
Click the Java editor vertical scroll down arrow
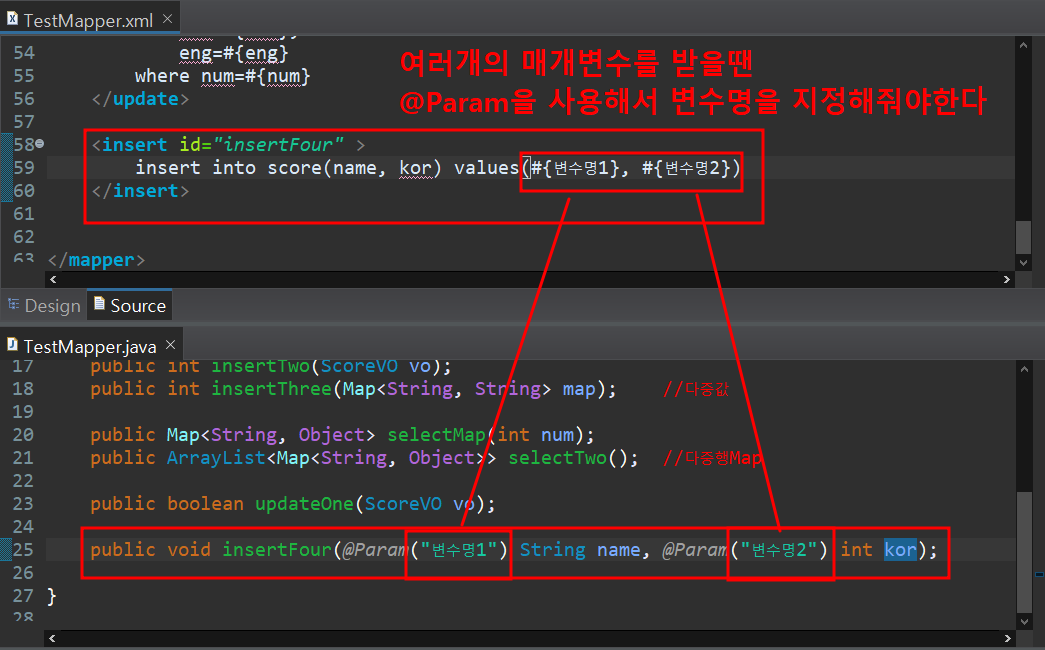coord(1024,621)
